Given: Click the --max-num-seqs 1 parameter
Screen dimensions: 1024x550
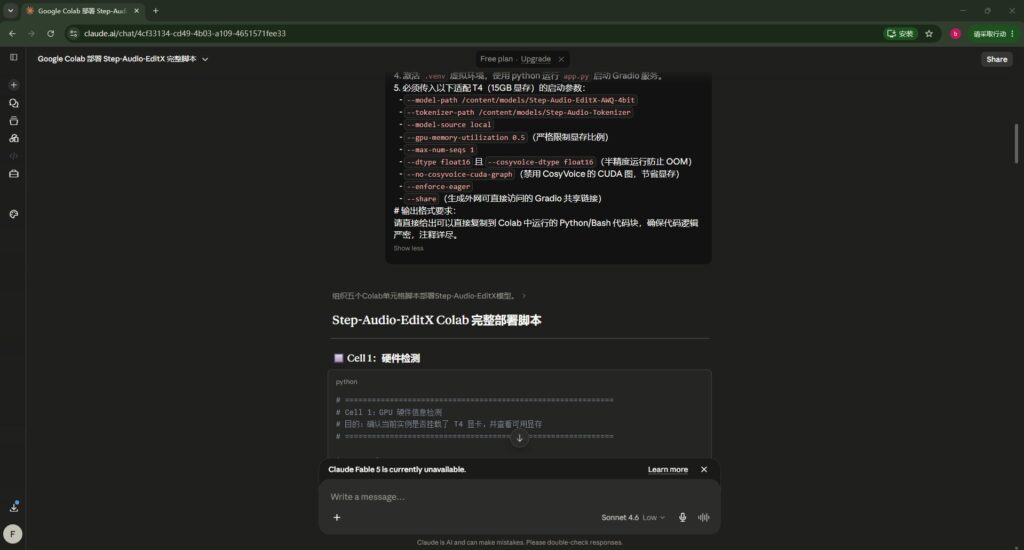Looking at the screenshot, I should (440, 150).
